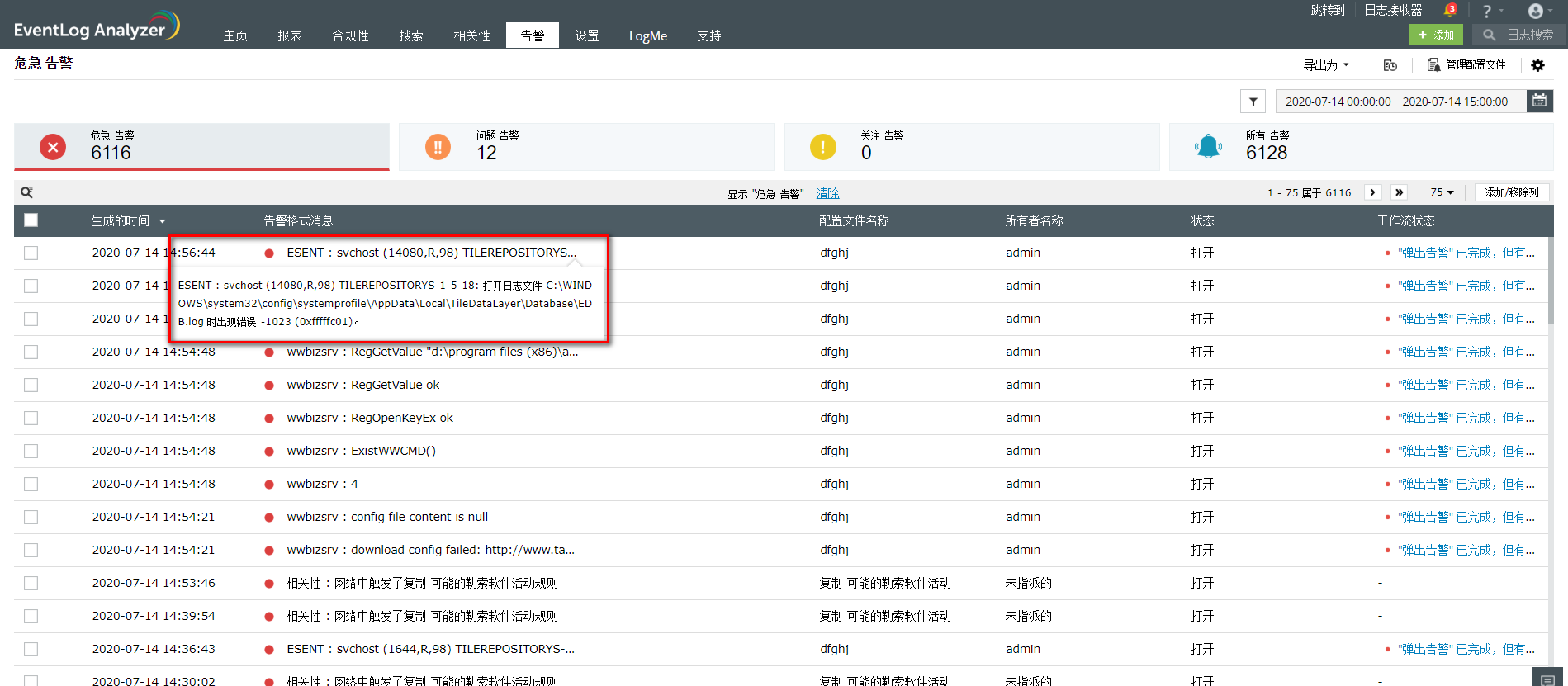Click the 清除 clear filter link
Viewport: 1568px width, 686px height.
point(827,193)
